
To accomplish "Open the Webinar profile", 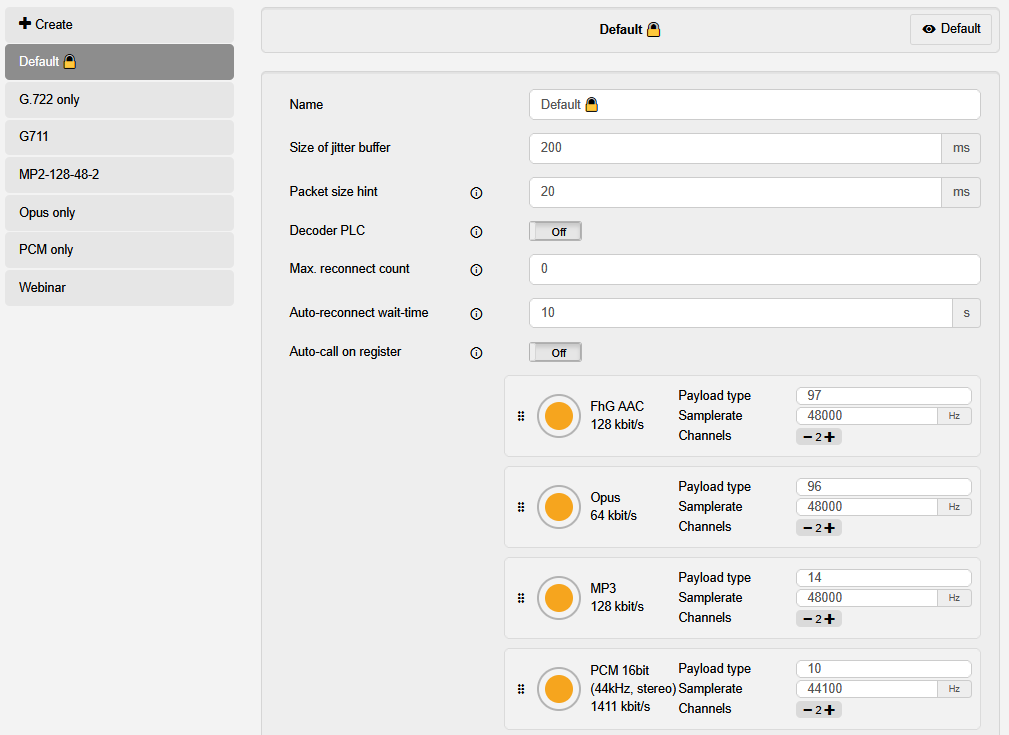I will pos(119,288).
